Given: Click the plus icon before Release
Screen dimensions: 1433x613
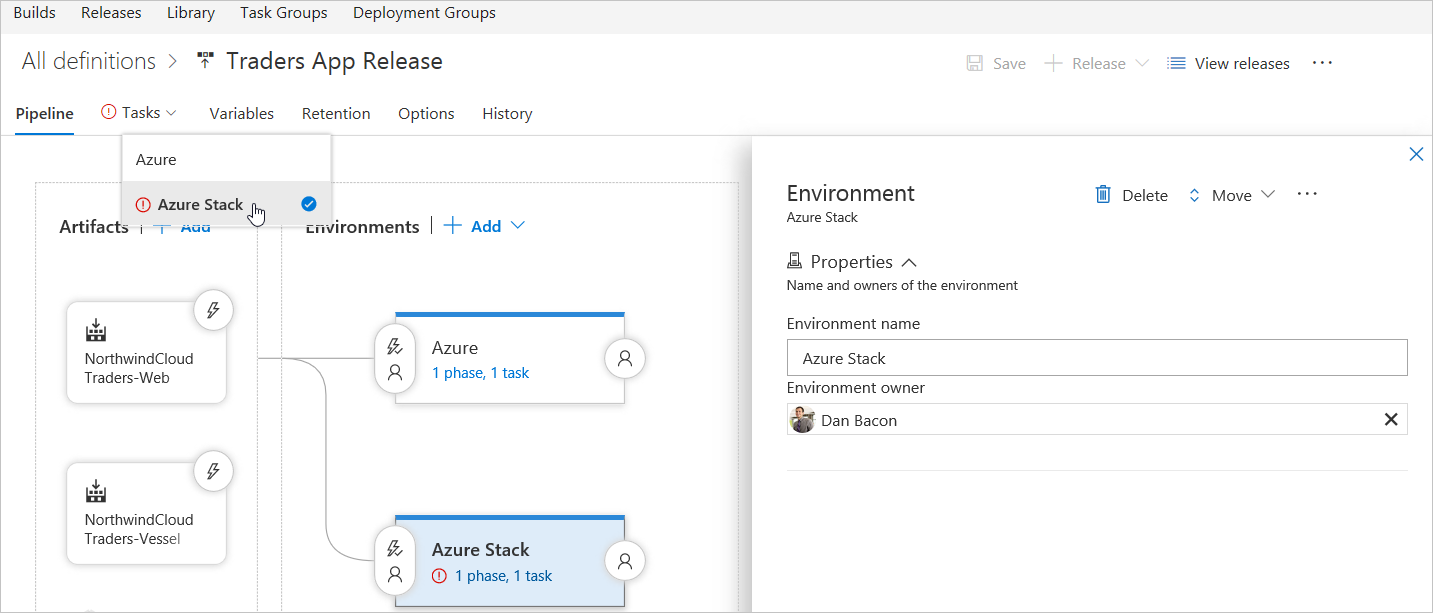Looking at the screenshot, I should click(x=1053, y=63).
